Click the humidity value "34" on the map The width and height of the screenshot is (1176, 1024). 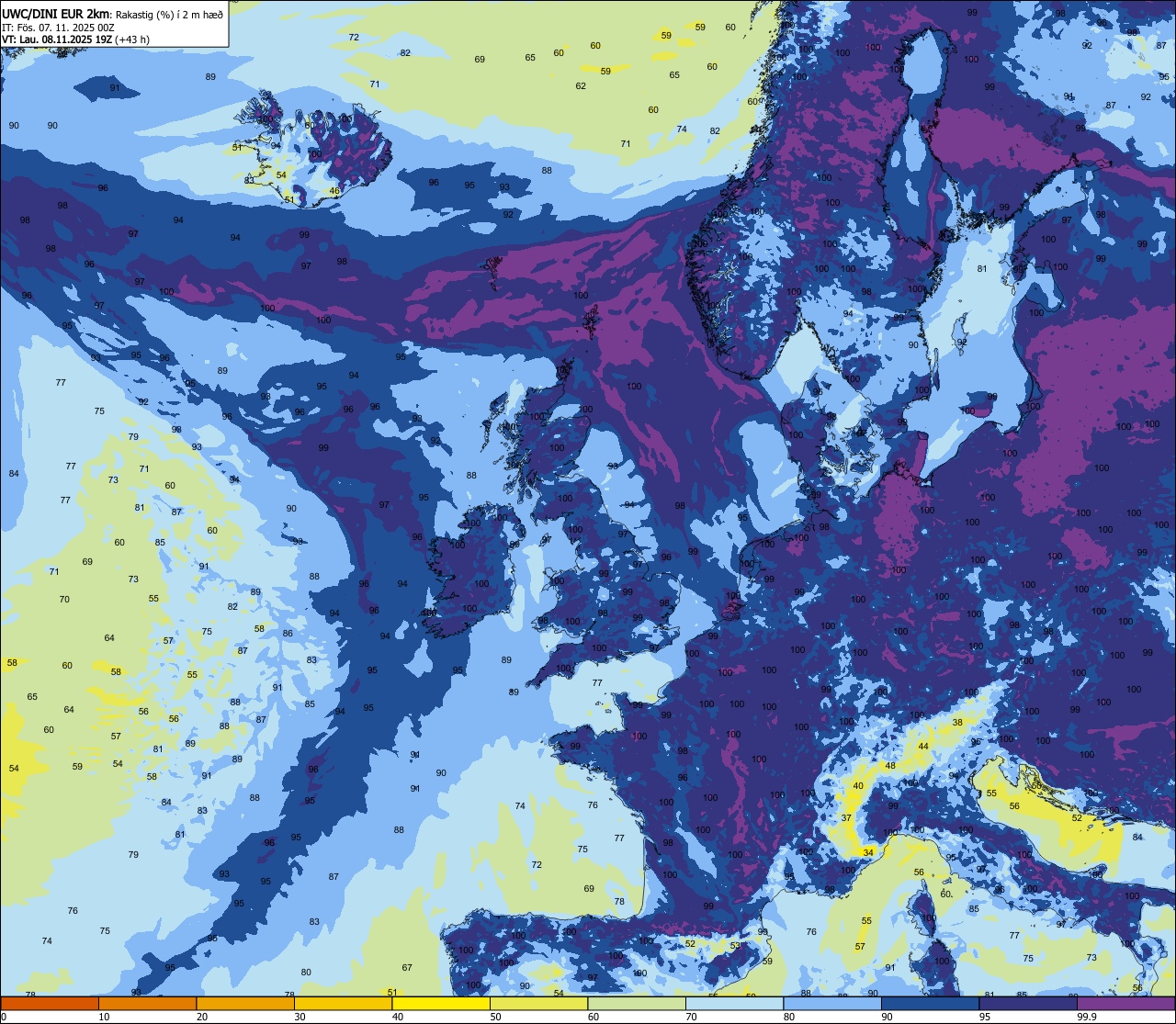pyautogui.click(x=868, y=852)
